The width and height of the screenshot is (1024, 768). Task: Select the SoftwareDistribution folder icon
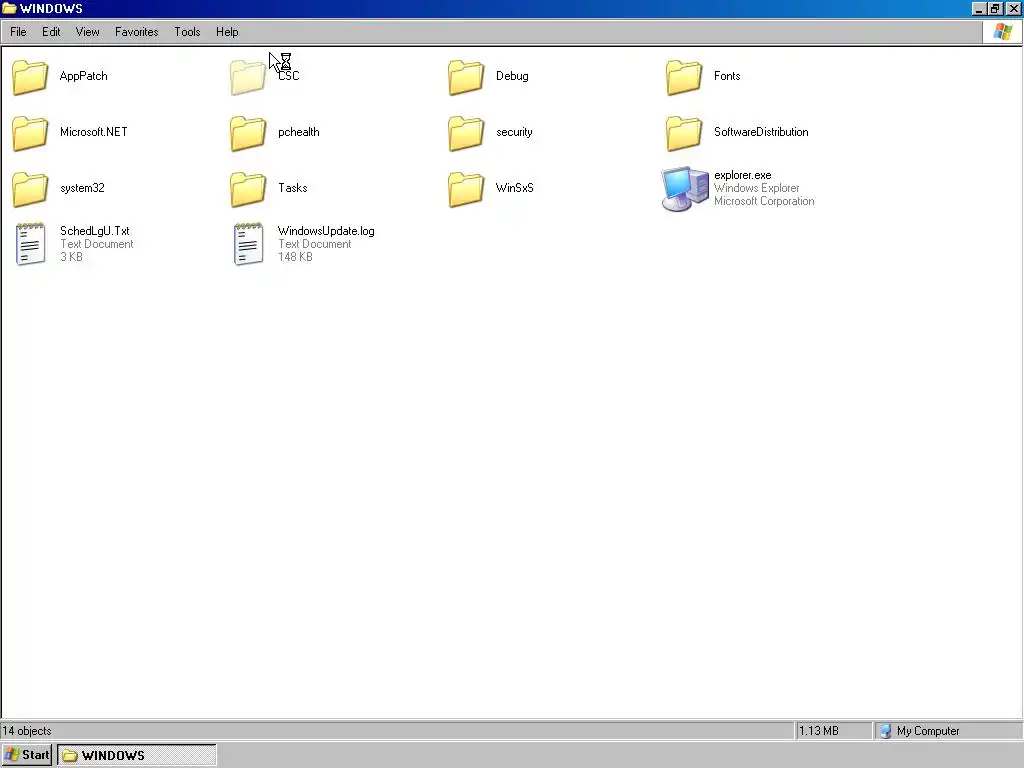pyautogui.click(x=684, y=133)
